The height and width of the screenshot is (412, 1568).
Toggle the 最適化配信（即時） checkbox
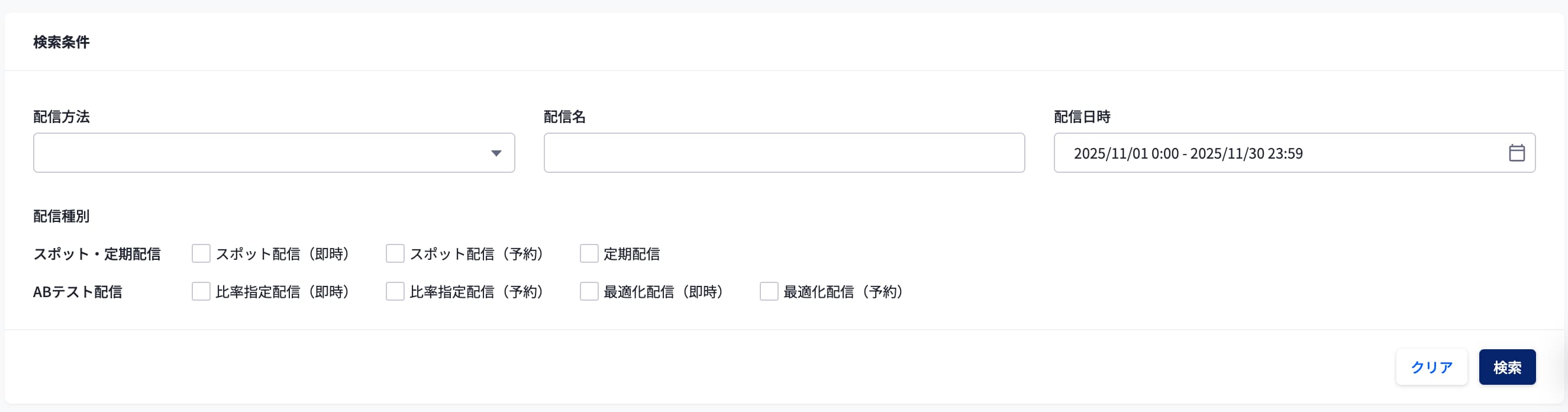coord(589,291)
